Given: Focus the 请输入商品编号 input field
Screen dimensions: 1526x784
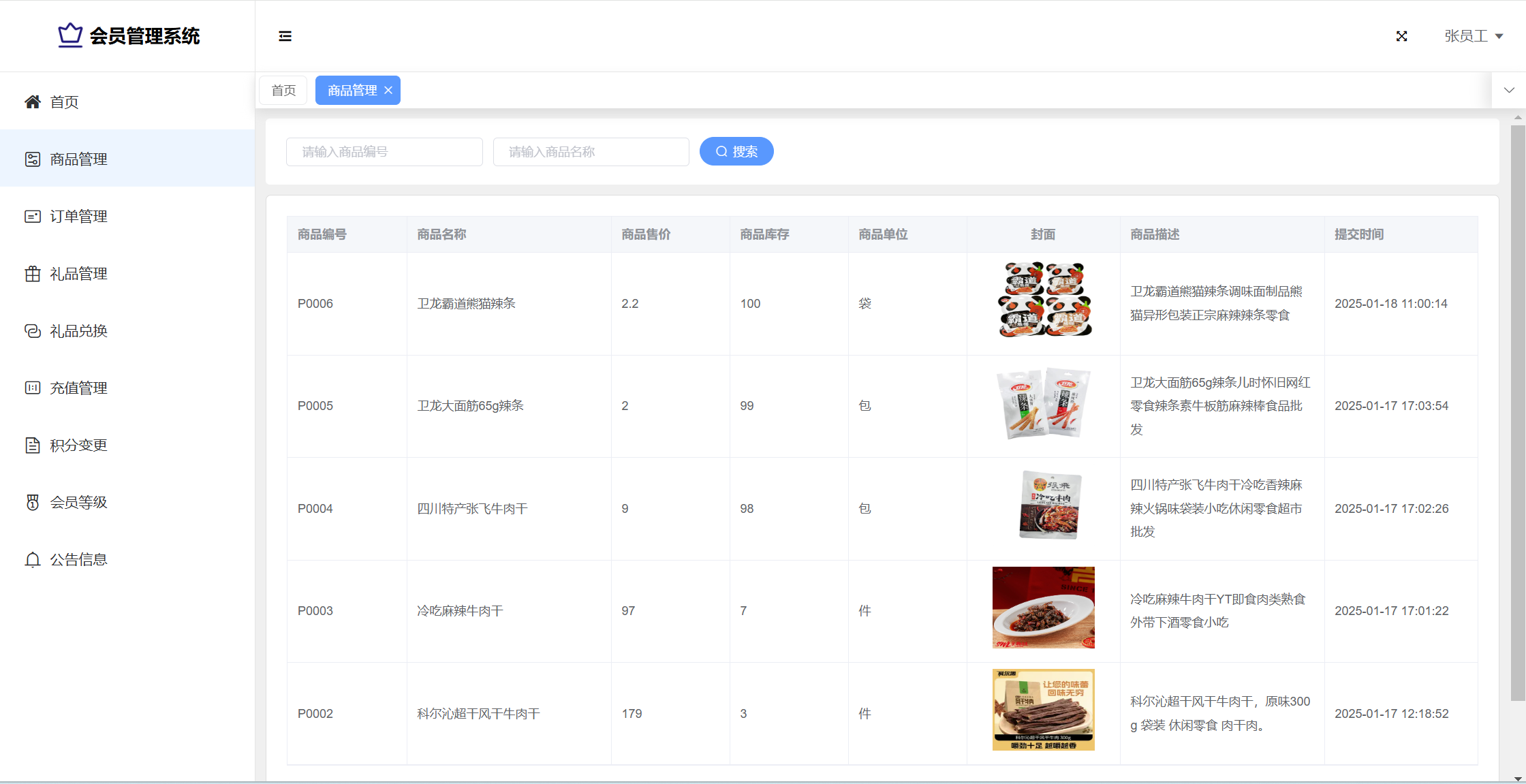Looking at the screenshot, I should tap(384, 152).
